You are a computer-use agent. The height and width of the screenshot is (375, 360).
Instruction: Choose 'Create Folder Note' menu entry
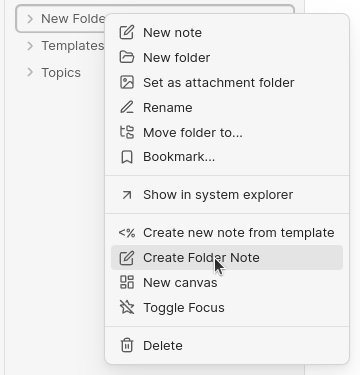227,258
